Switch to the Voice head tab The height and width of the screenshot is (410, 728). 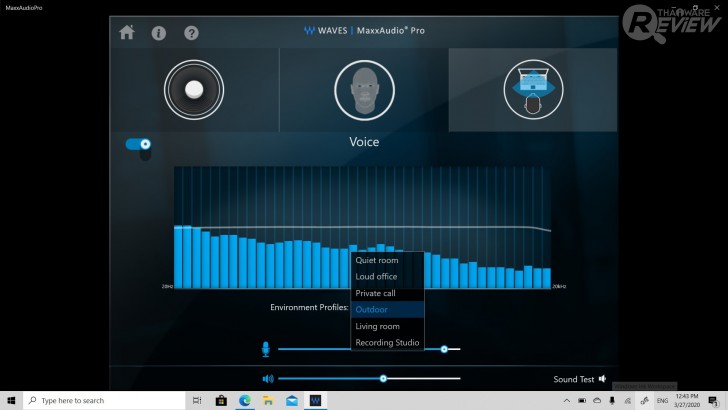[x=364, y=90]
